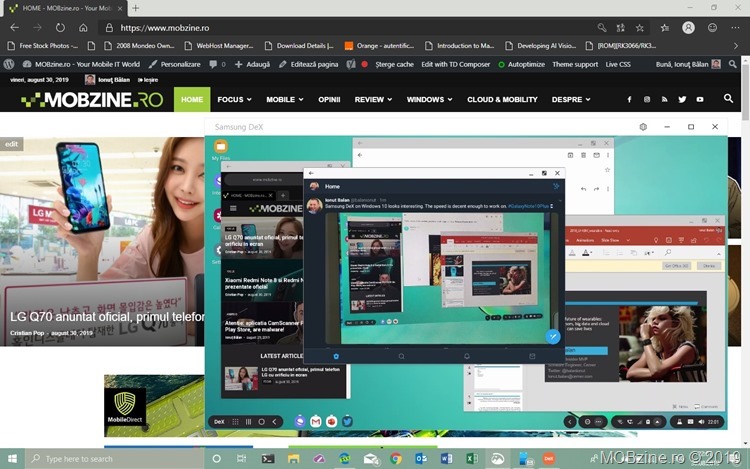Viewport: 750px width, 469px height.
Task: Open MOBzine YouTube icon in header
Action: [x=700, y=99]
